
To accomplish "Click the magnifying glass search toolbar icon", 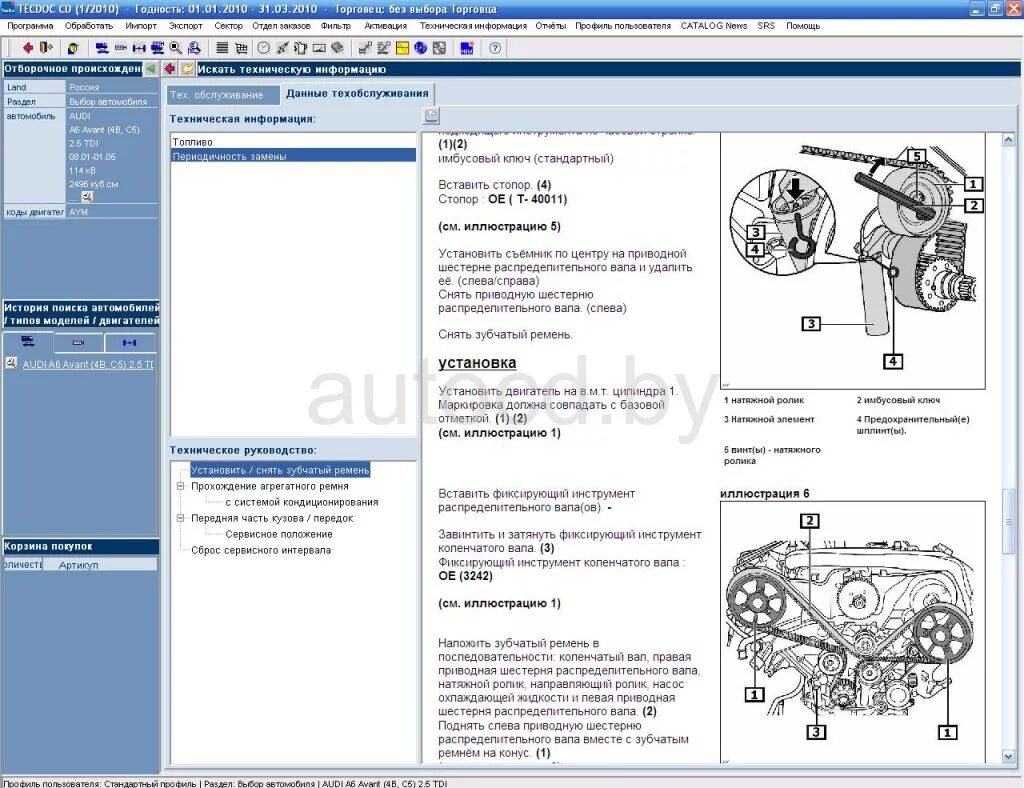I will point(176,48).
